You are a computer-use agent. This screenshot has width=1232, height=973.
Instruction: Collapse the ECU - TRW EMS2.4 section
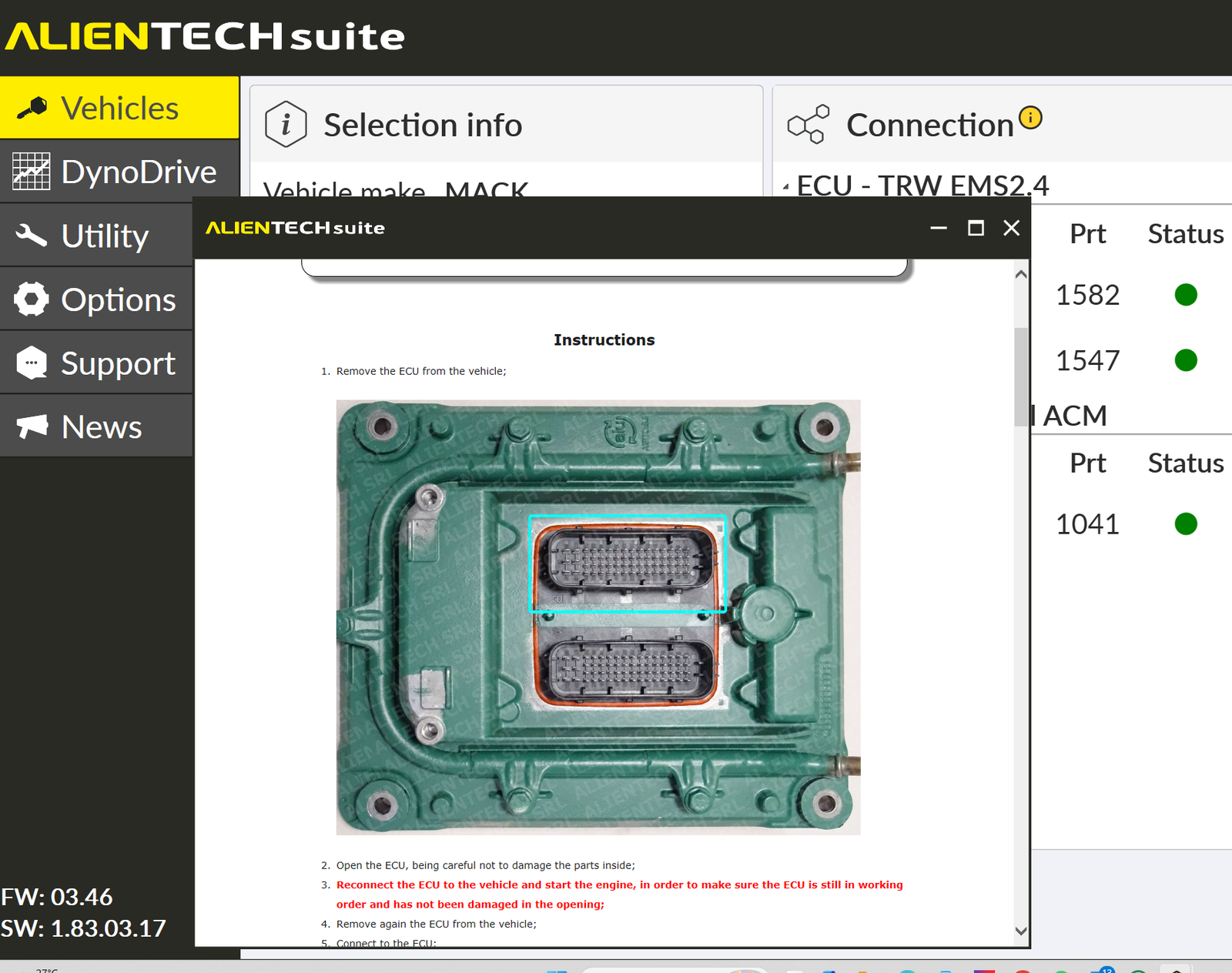click(x=786, y=187)
